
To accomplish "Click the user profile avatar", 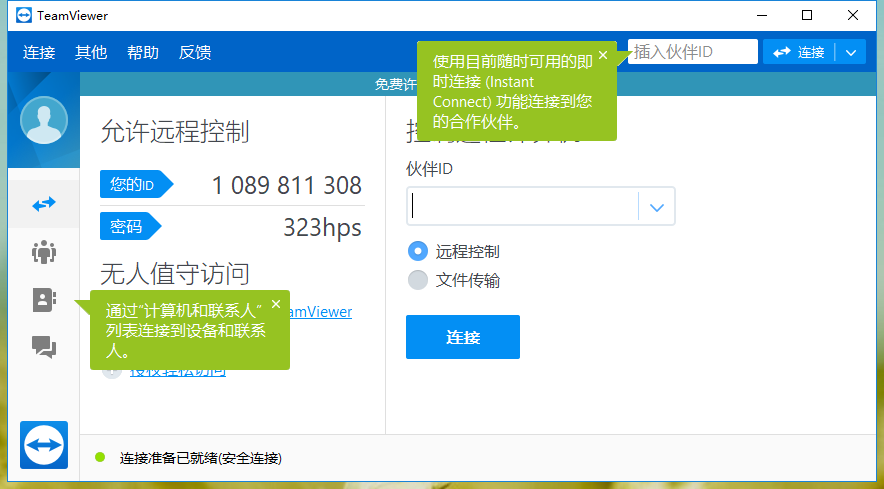I will (x=44, y=120).
